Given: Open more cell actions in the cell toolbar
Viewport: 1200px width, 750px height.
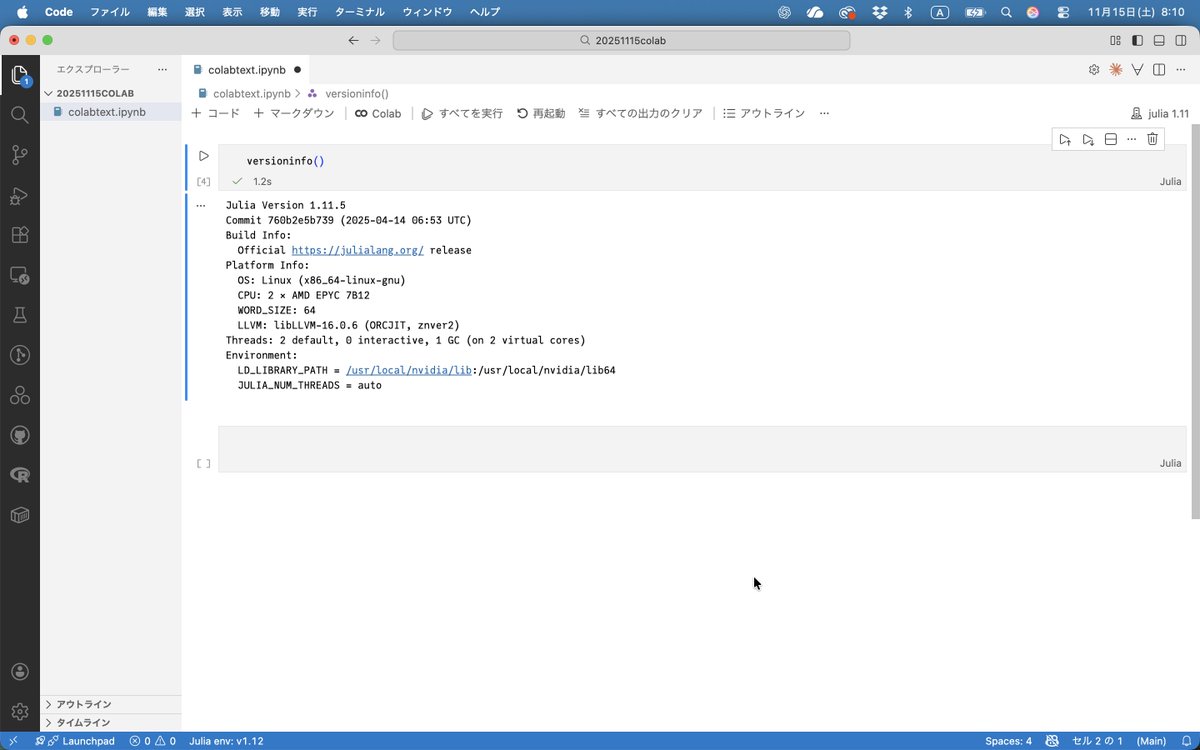Looking at the screenshot, I should click(1131, 139).
